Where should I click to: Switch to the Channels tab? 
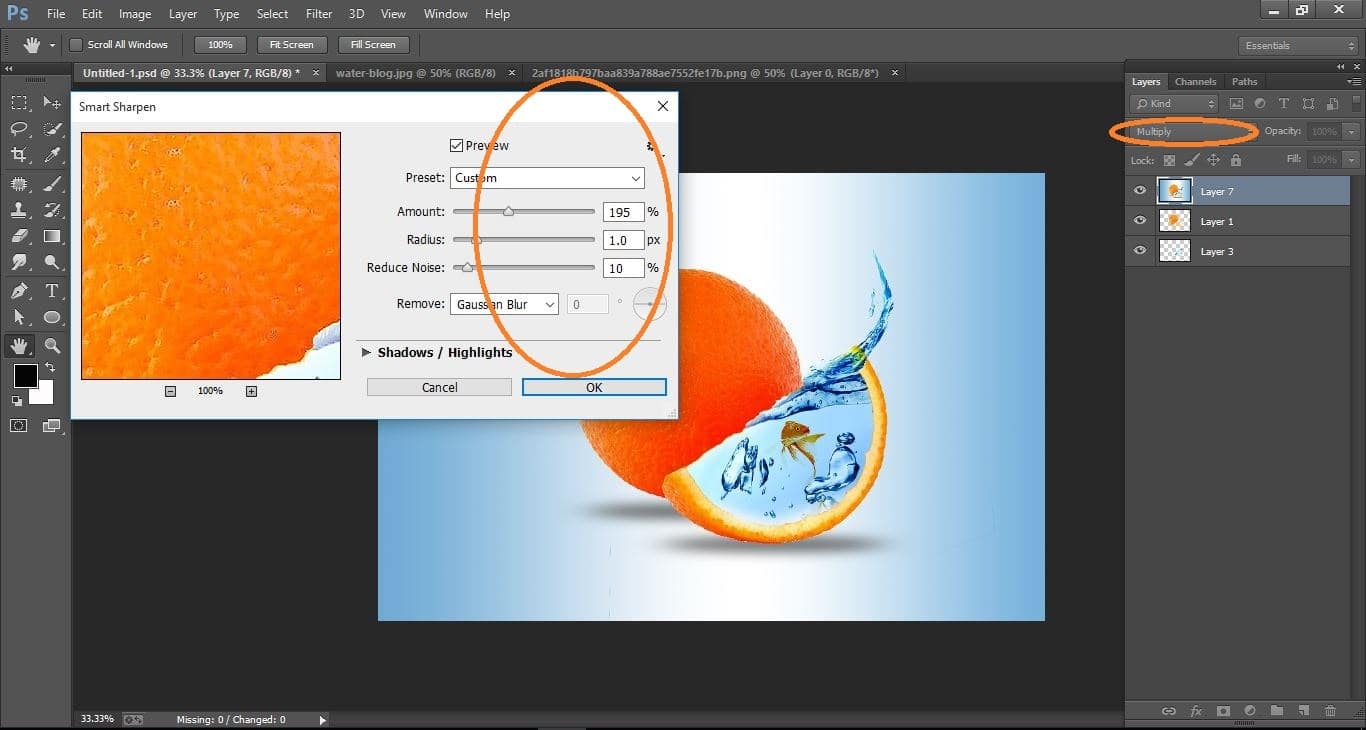coord(1195,81)
